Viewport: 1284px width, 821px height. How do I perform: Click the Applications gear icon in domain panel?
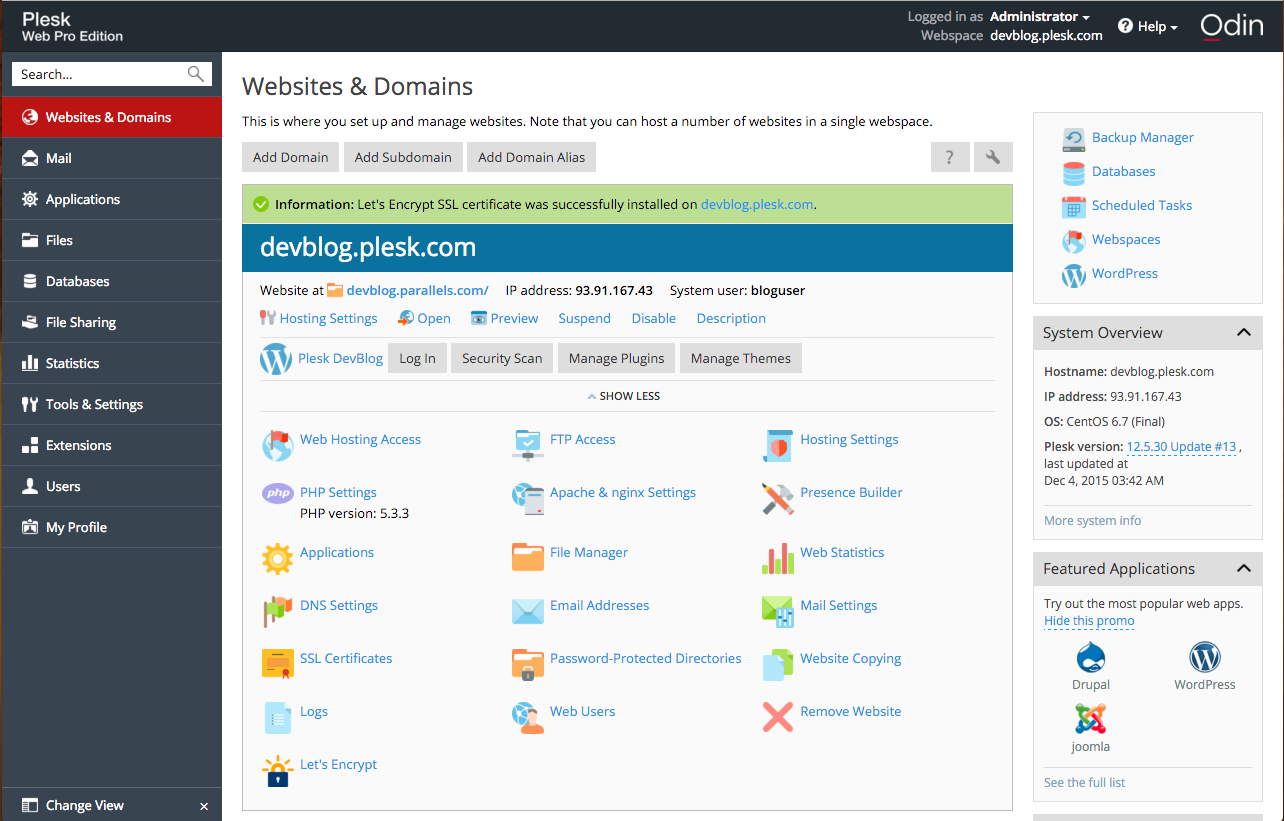pos(277,558)
